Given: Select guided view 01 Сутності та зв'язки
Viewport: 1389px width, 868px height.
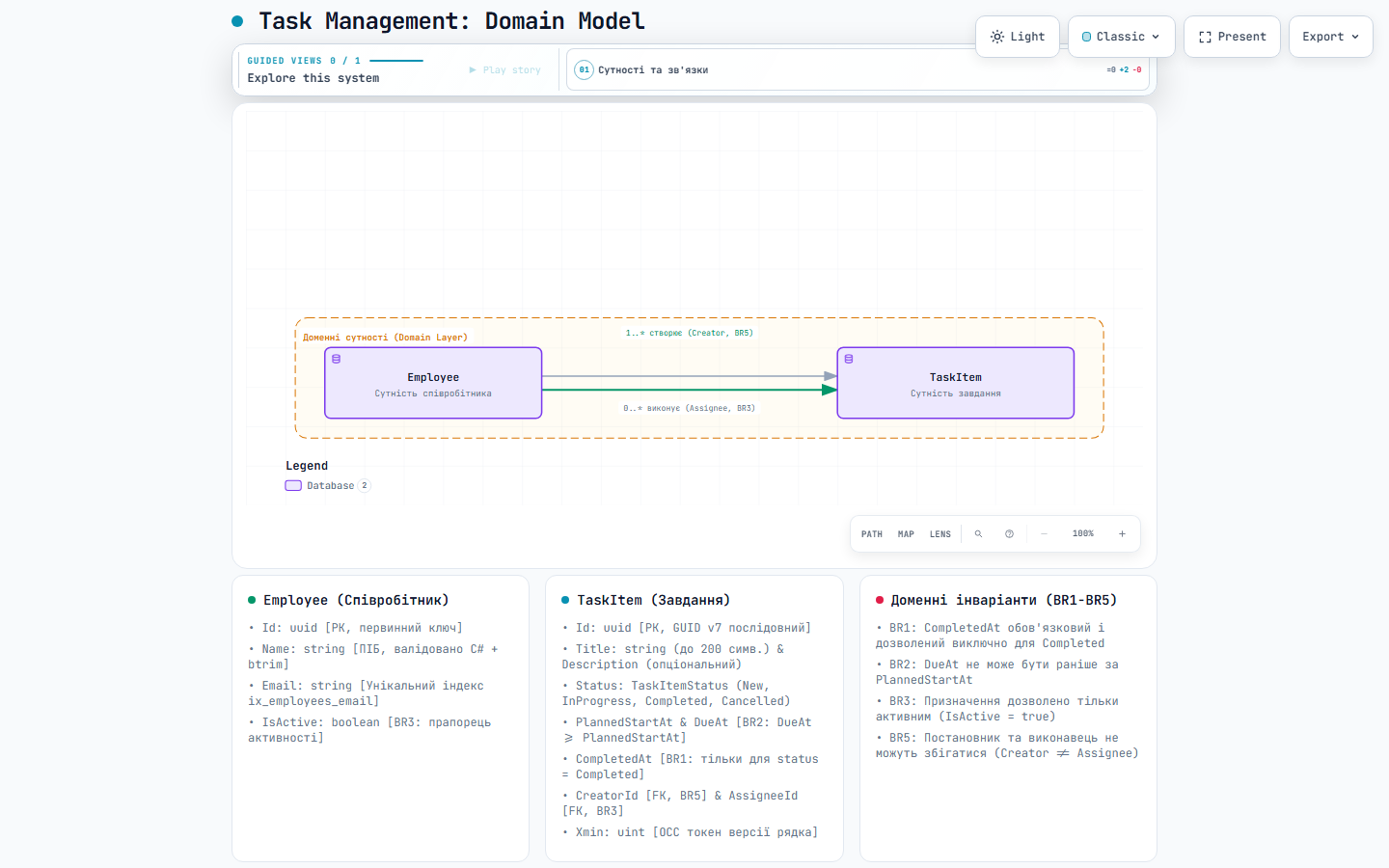Looking at the screenshot, I should [x=858, y=69].
